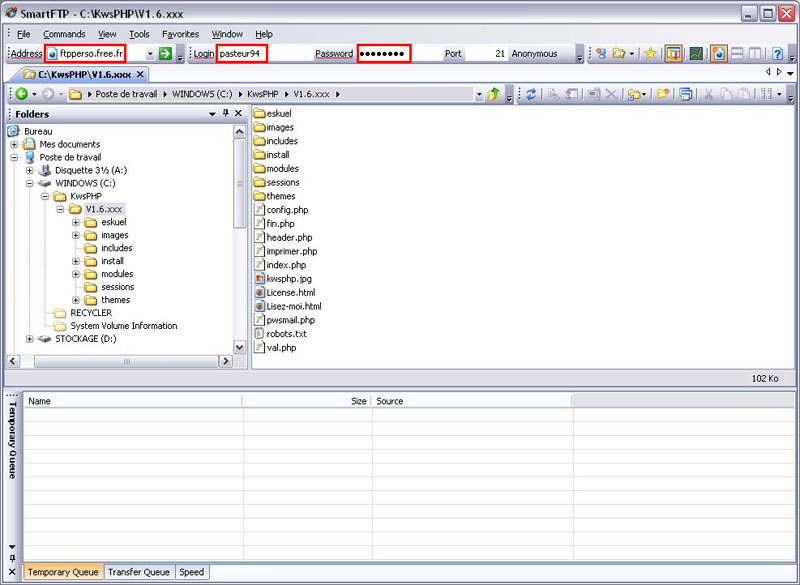Click the Port field showing 21
This screenshot has width=800, height=585.
(x=486, y=54)
